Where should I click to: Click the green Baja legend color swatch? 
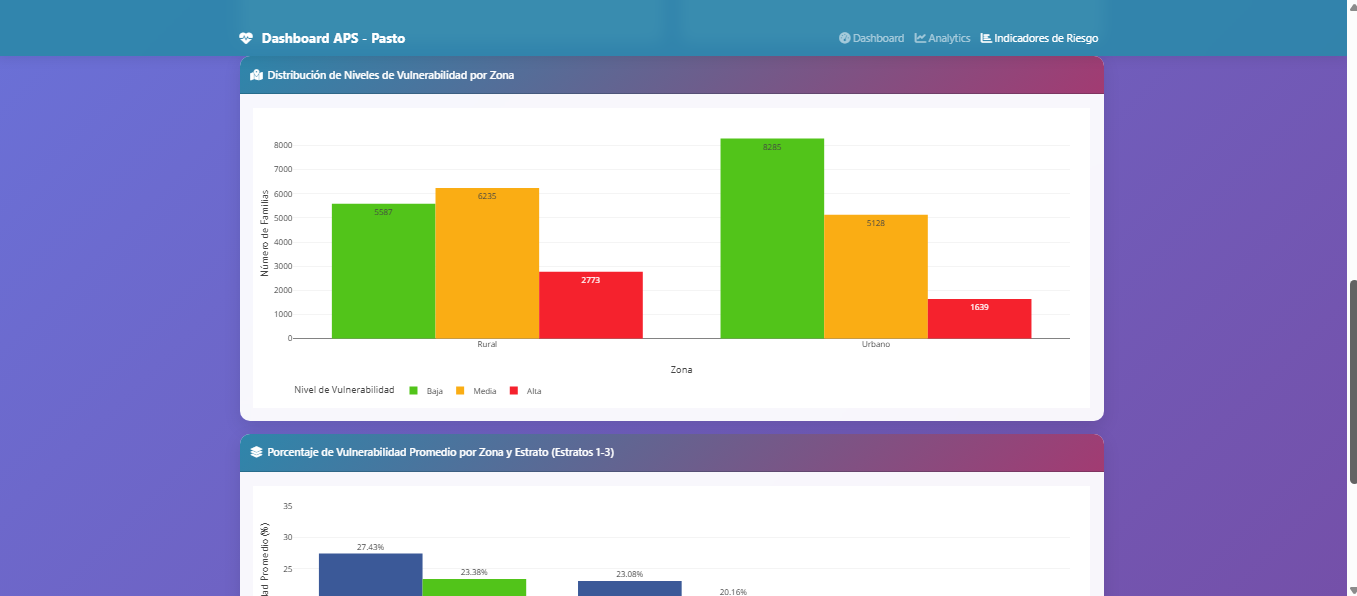tap(414, 391)
